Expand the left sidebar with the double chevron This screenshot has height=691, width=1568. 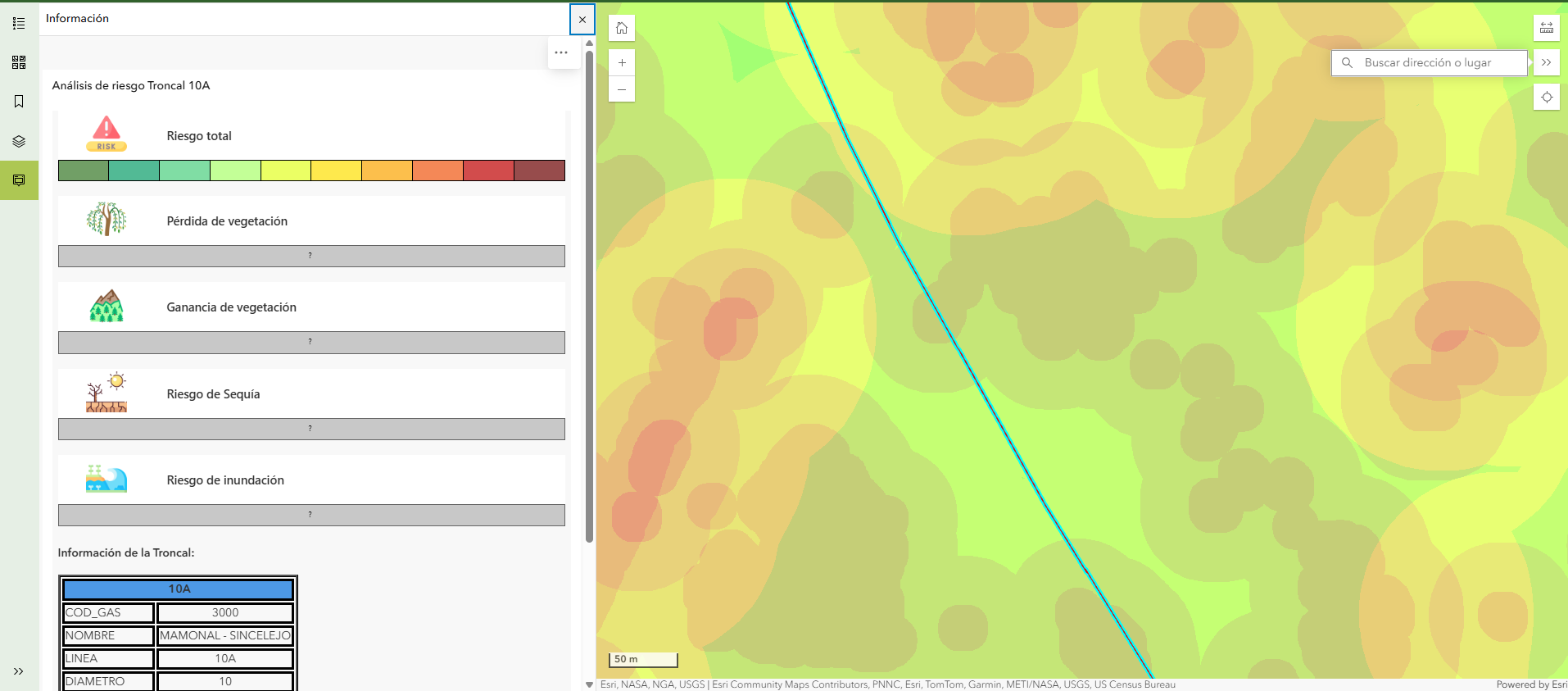(x=19, y=671)
